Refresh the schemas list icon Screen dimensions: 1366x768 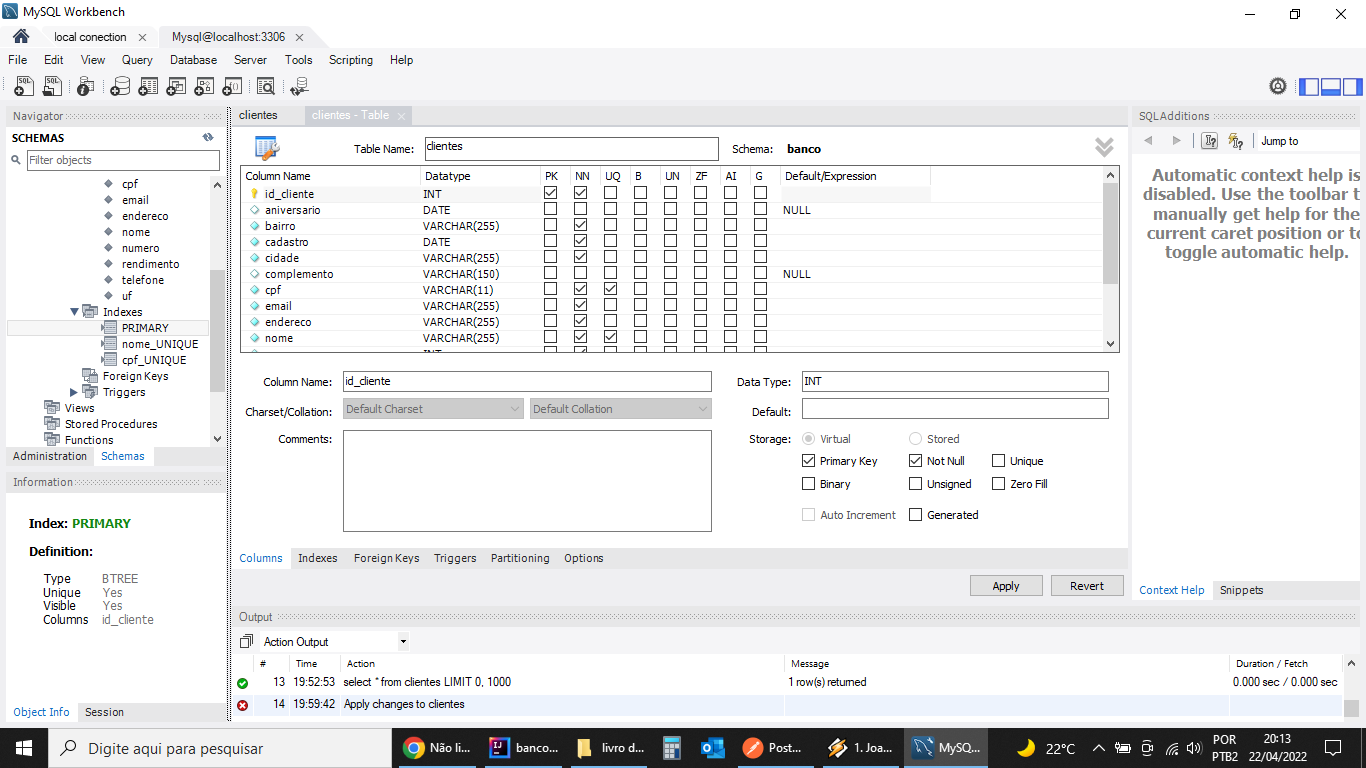[x=208, y=138]
